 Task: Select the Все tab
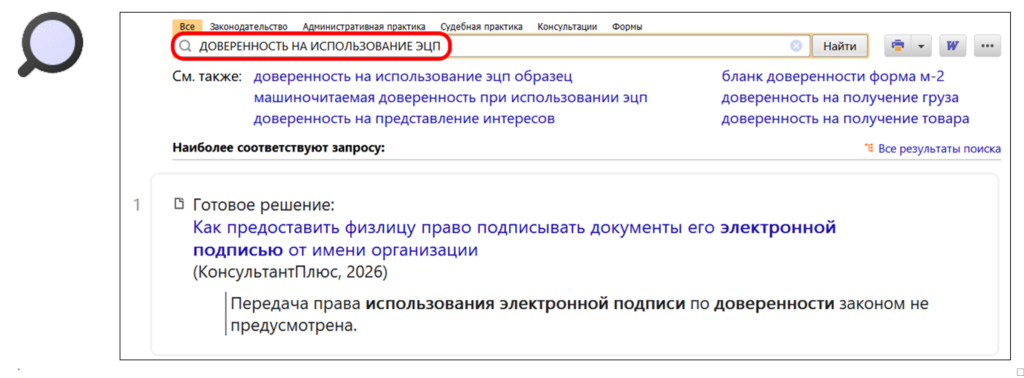coord(187,27)
